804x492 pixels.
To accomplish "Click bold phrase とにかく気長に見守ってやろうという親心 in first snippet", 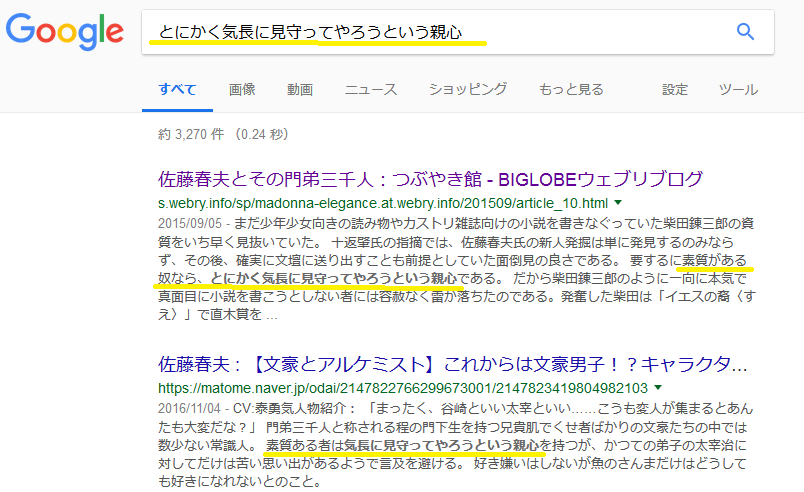I will 333,278.
